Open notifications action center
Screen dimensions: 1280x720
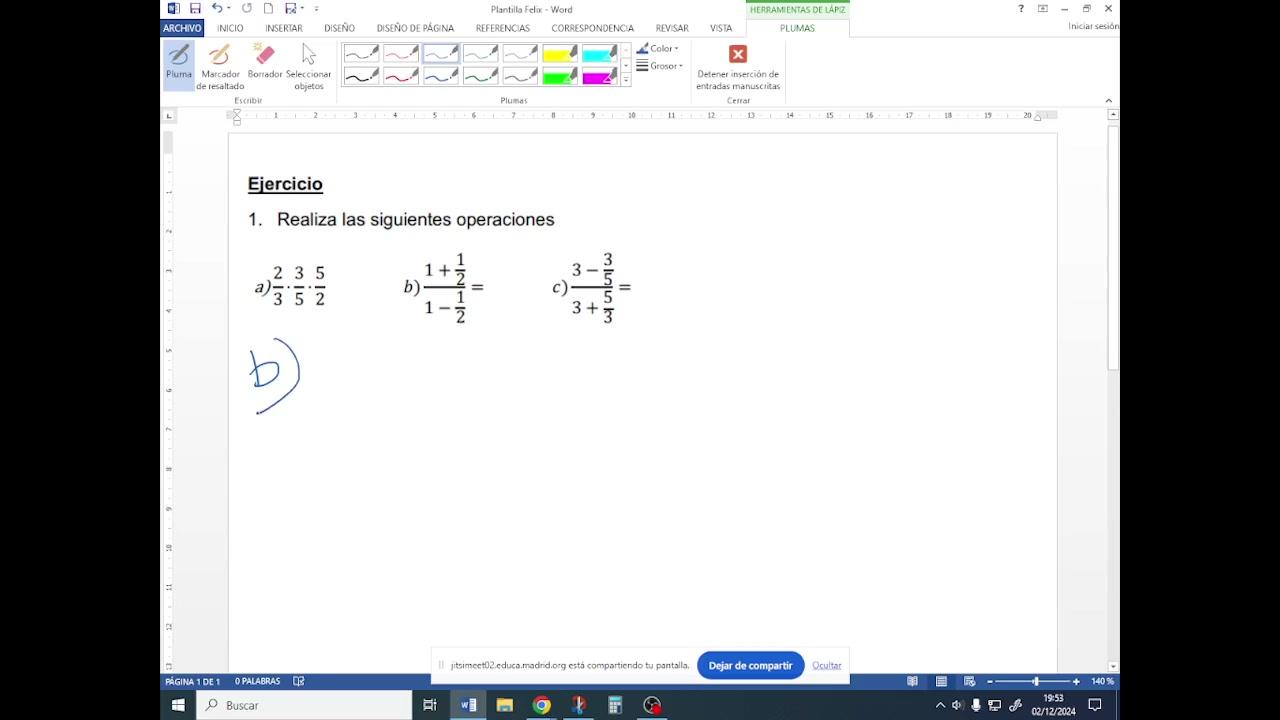[1095, 705]
